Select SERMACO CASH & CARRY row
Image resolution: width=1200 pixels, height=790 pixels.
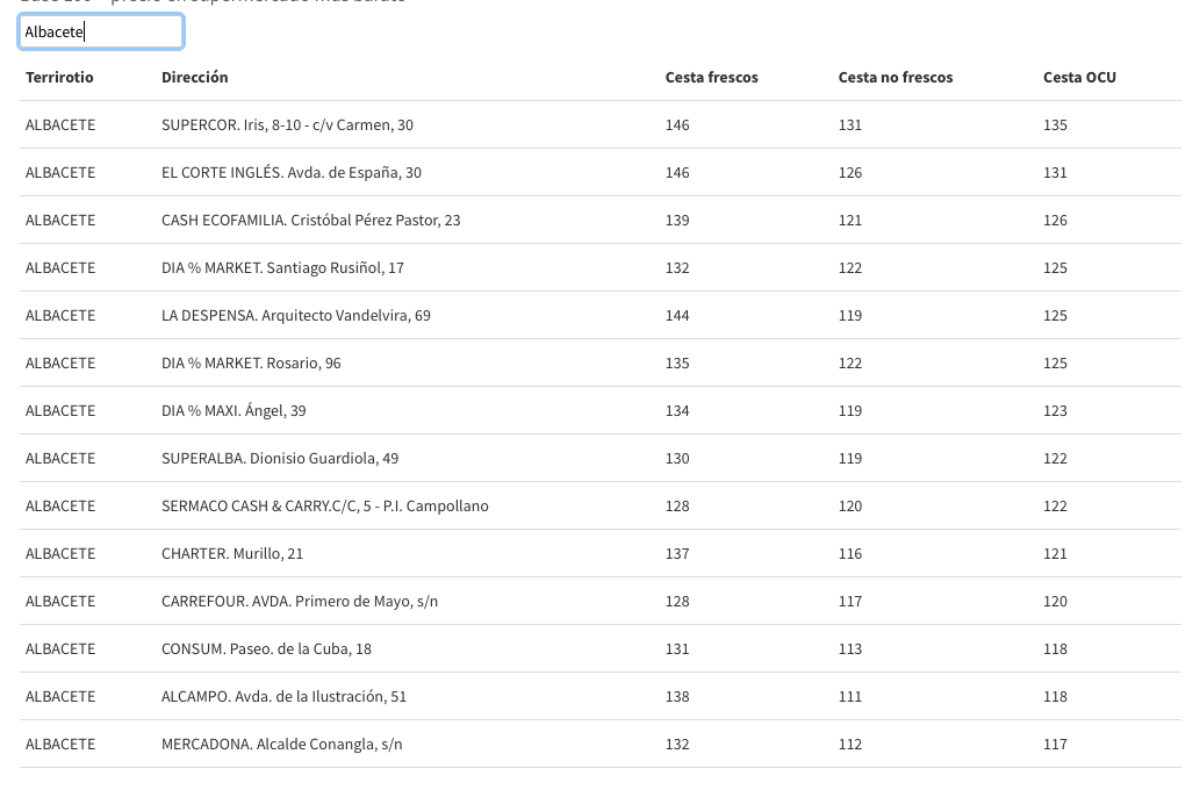tap(325, 506)
